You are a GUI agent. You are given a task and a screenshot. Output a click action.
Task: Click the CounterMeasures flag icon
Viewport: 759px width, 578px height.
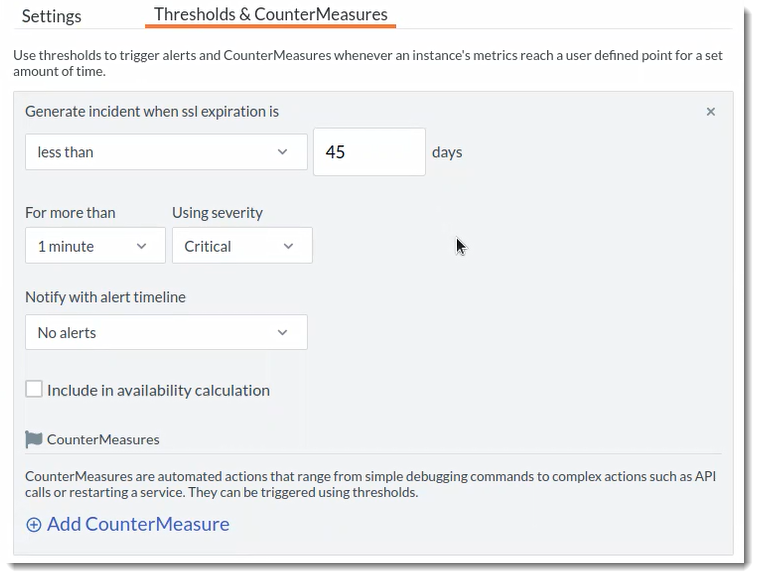[x=34, y=439]
